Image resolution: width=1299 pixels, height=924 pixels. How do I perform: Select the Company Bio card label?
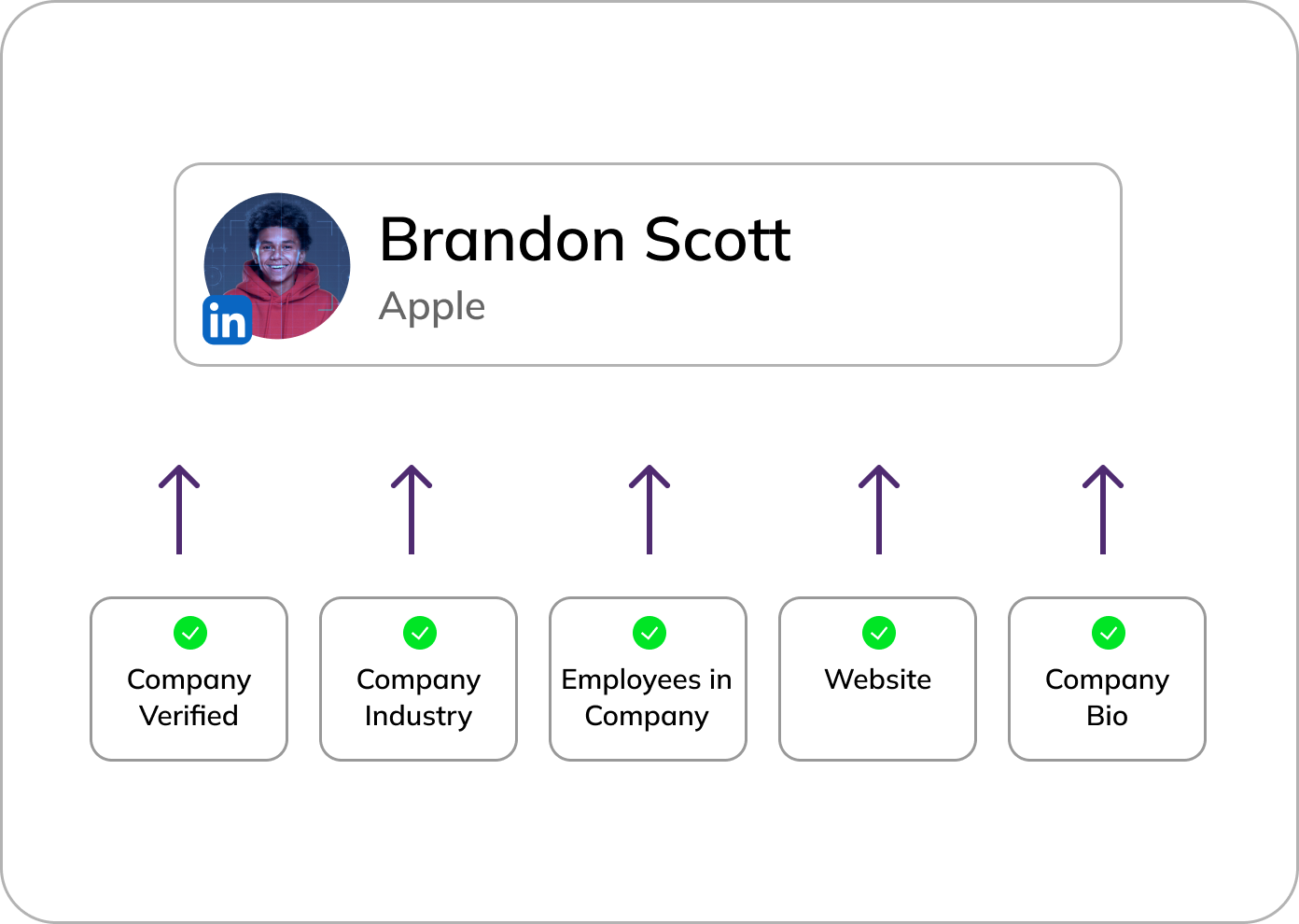1108,697
